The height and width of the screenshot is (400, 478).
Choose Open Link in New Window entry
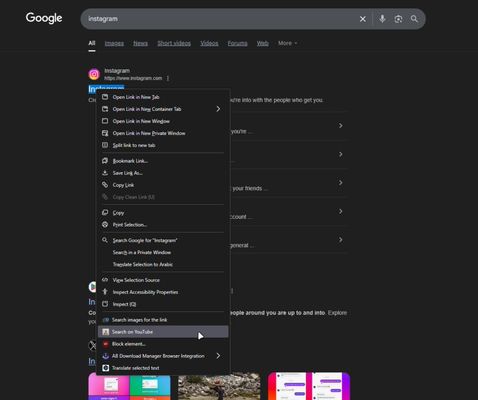[x=163, y=121]
